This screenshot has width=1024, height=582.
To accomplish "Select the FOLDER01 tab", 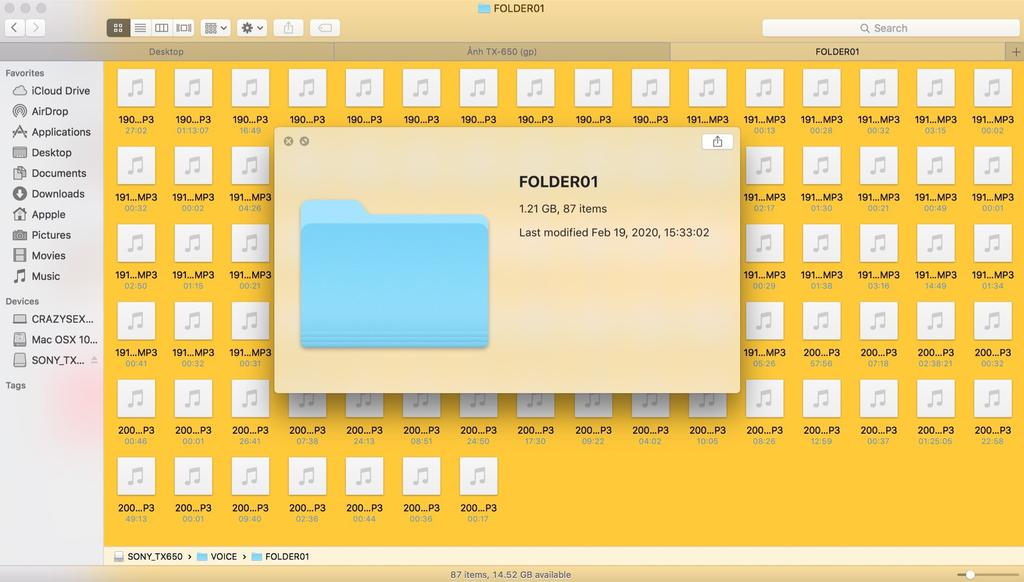I will [x=837, y=52].
